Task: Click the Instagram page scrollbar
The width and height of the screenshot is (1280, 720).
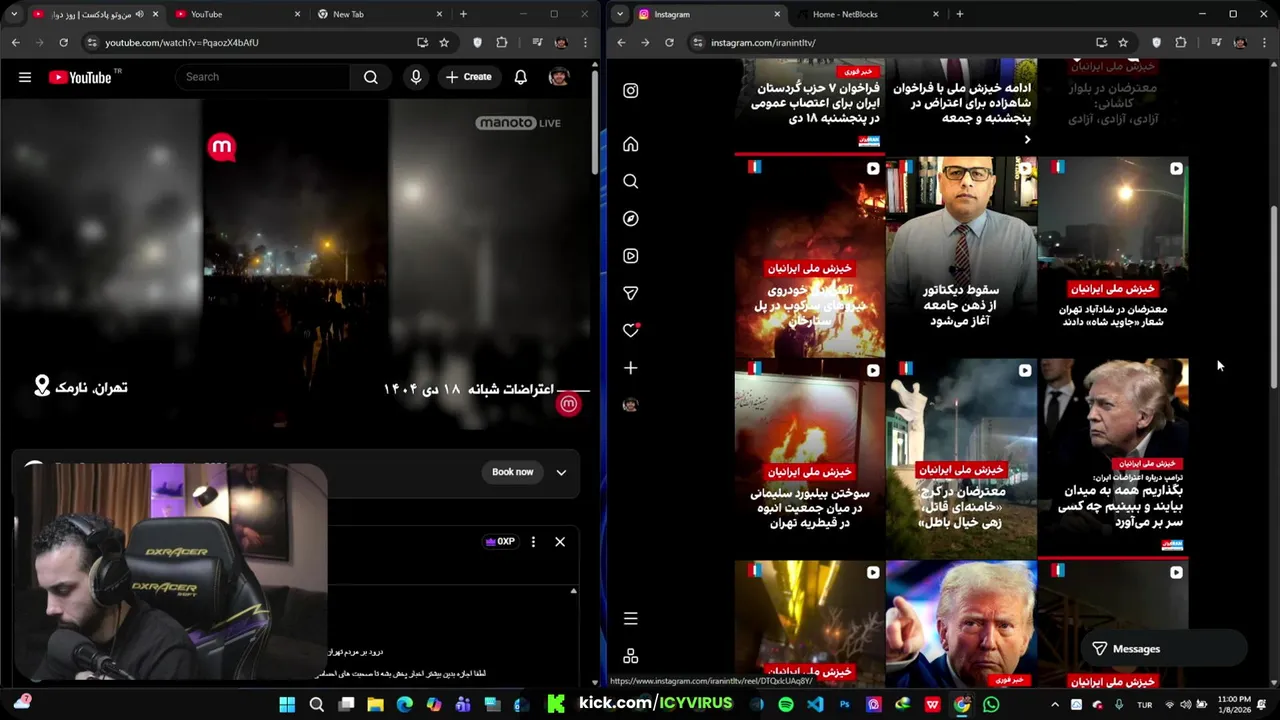Action: 1273,297
